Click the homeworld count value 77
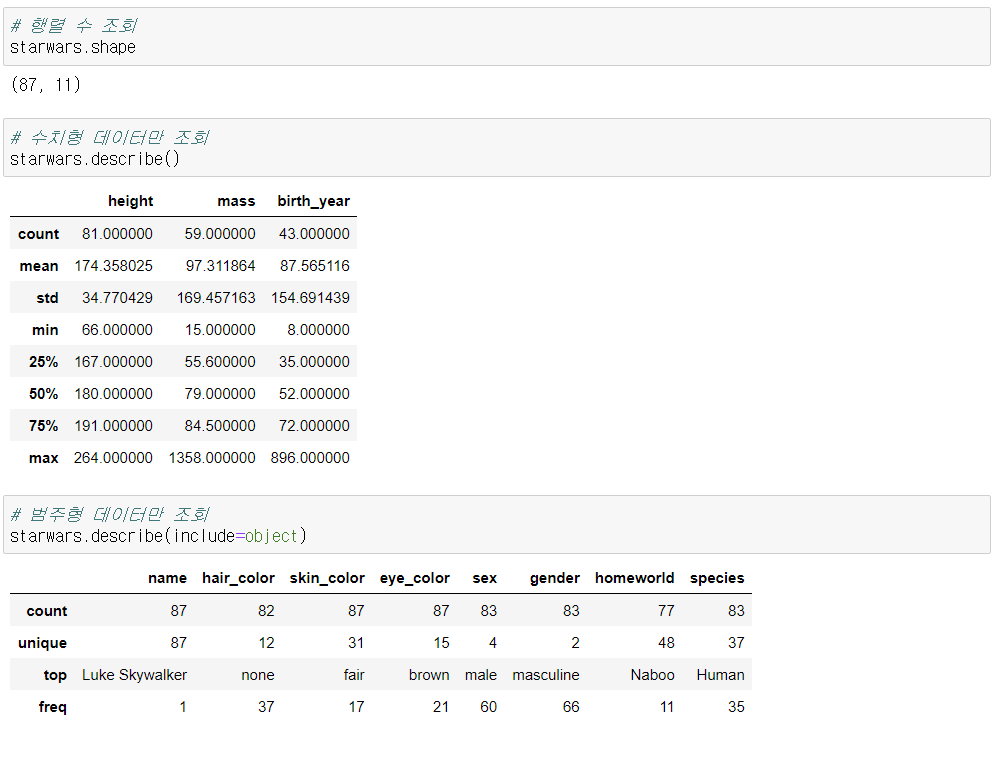The width and height of the screenshot is (998, 757). pyautogui.click(x=666, y=611)
